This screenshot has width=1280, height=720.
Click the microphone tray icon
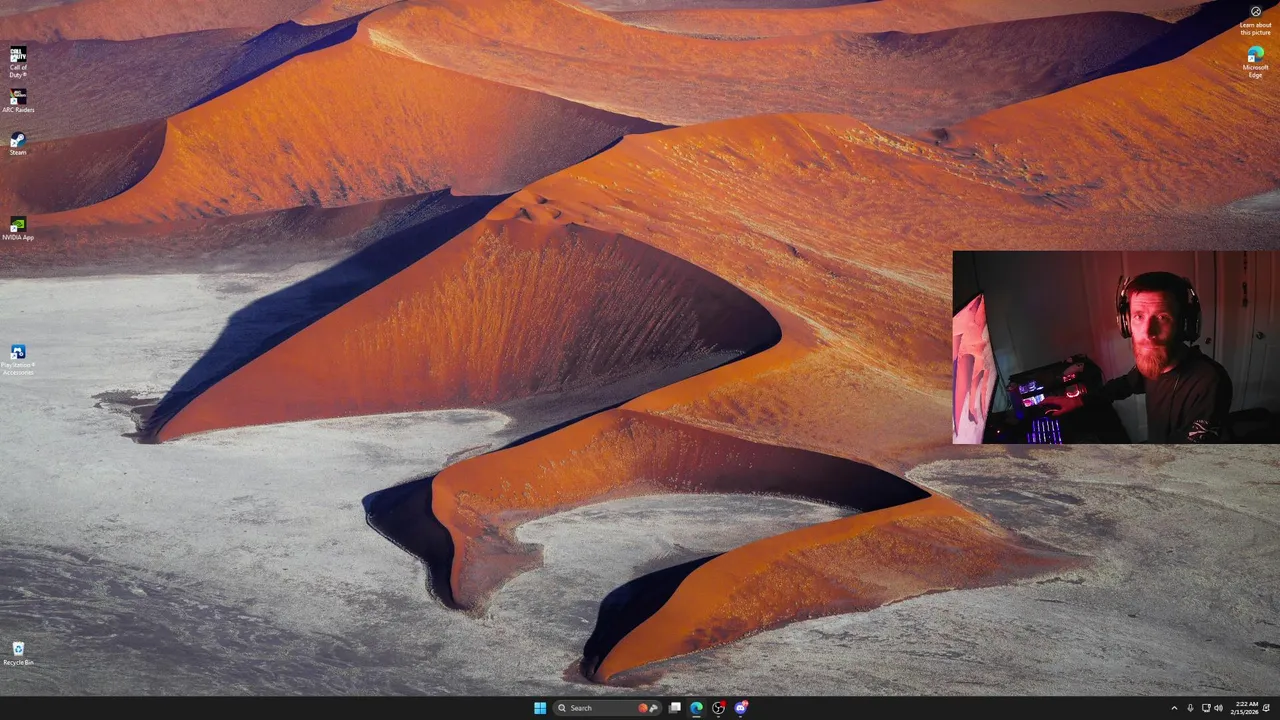(1190, 708)
